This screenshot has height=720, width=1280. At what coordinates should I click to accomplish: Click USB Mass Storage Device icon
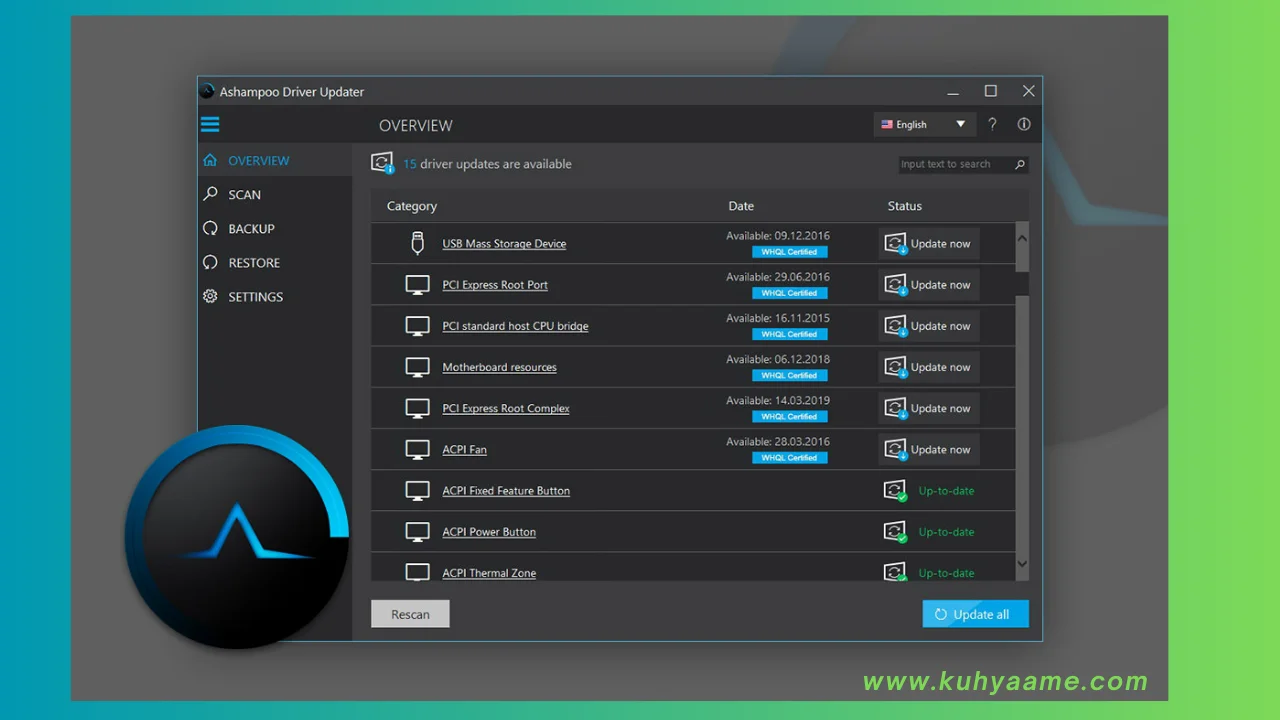click(x=418, y=243)
